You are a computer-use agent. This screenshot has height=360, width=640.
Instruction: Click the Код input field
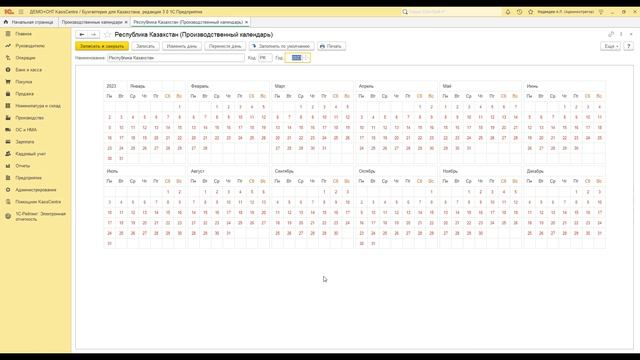tap(265, 58)
